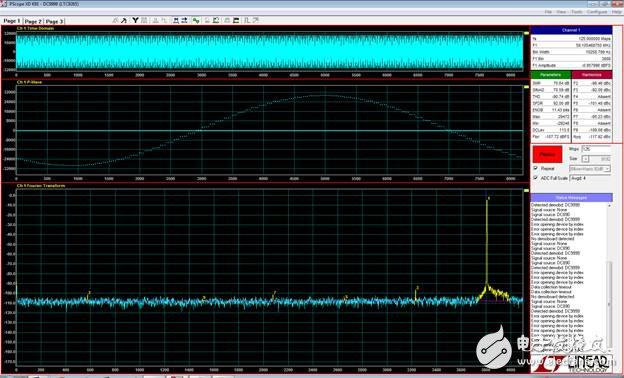Open the Tools menu
Viewport: 624px width, 378px height.
click(x=577, y=12)
